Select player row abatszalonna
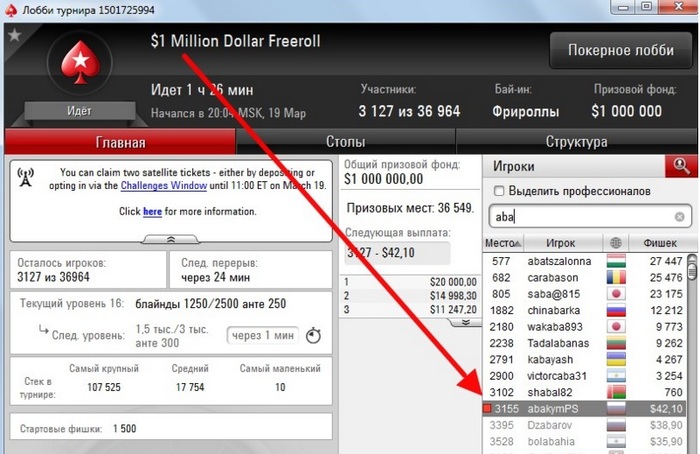 pyautogui.click(x=585, y=261)
